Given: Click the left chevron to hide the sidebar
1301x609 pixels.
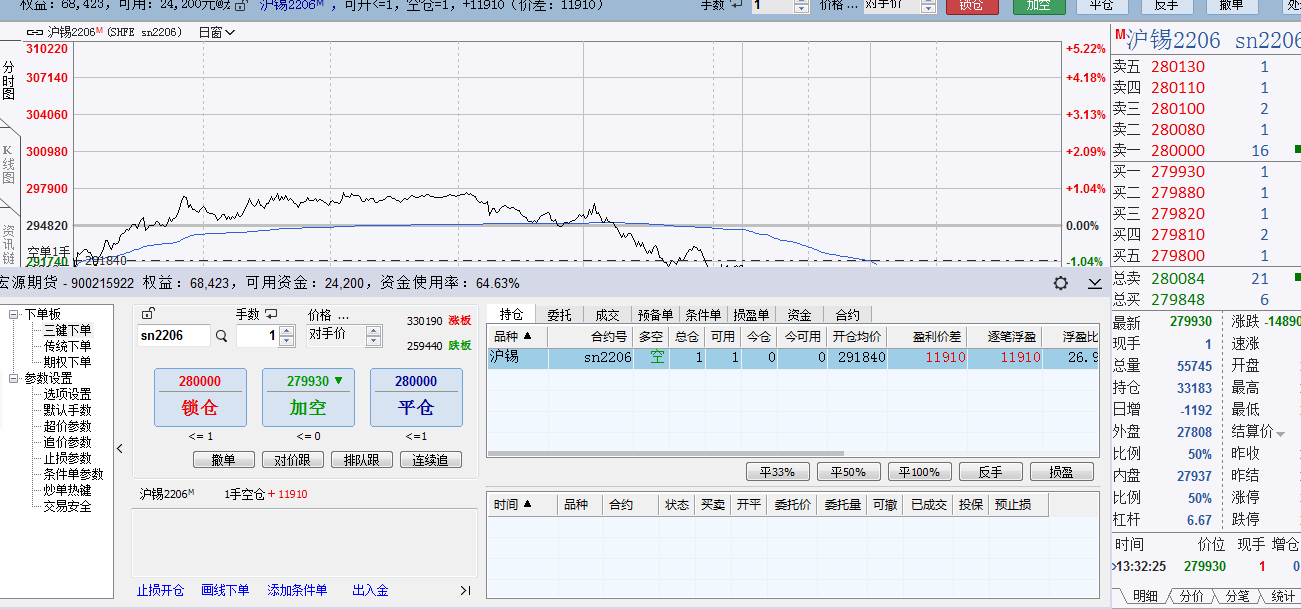Looking at the screenshot, I should [120, 449].
